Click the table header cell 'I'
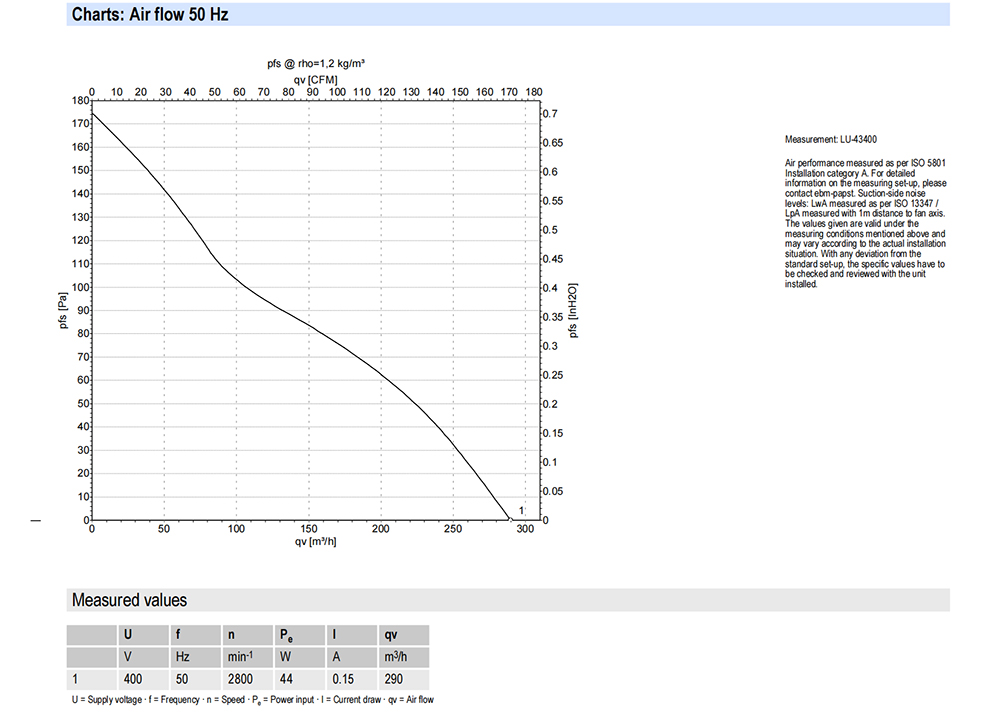The image size is (1000, 727). [x=352, y=635]
